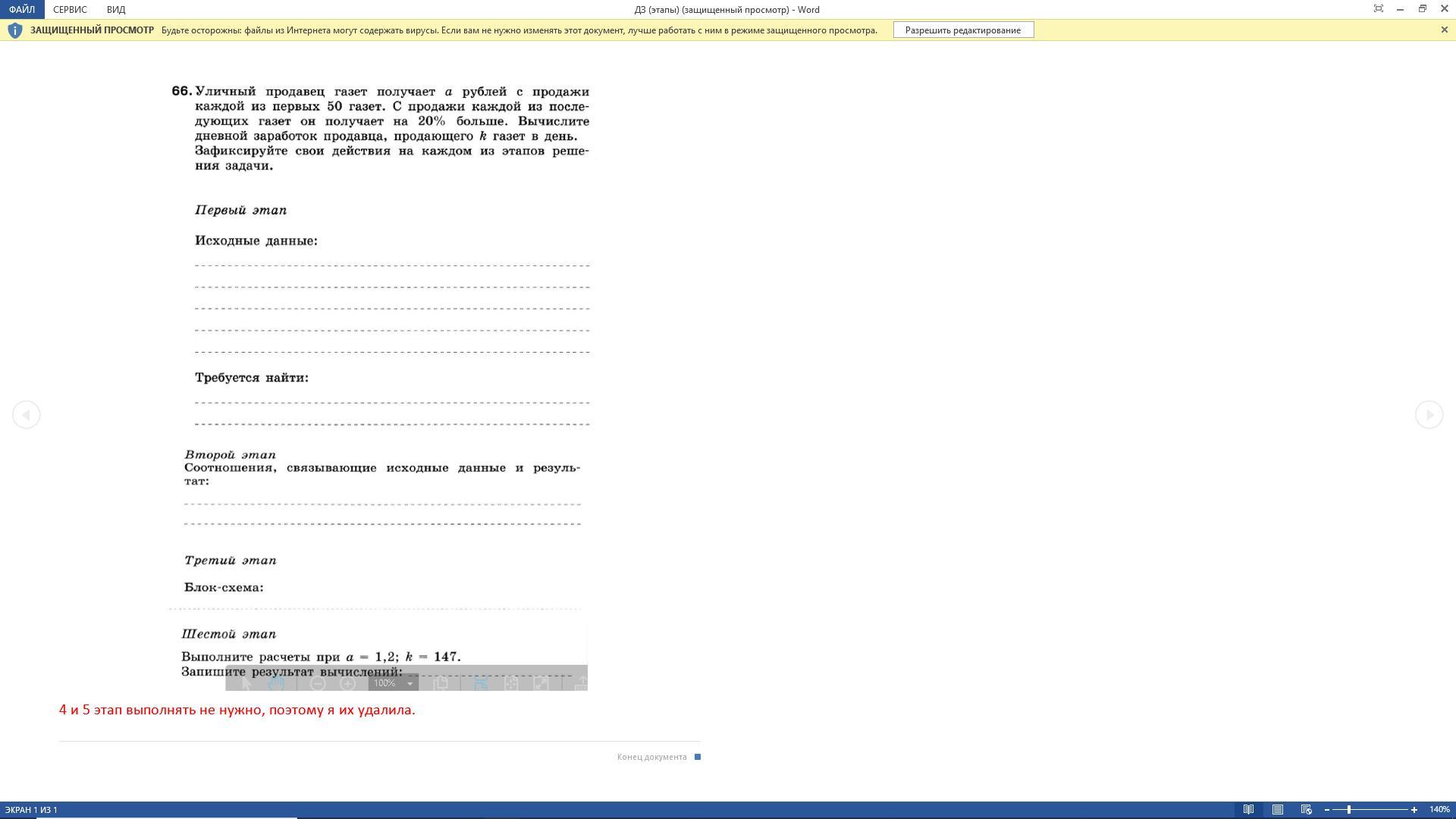1456x819 pixels.
Task: Click the hand pan tool on image toolbar
Action: coord(276,683)
